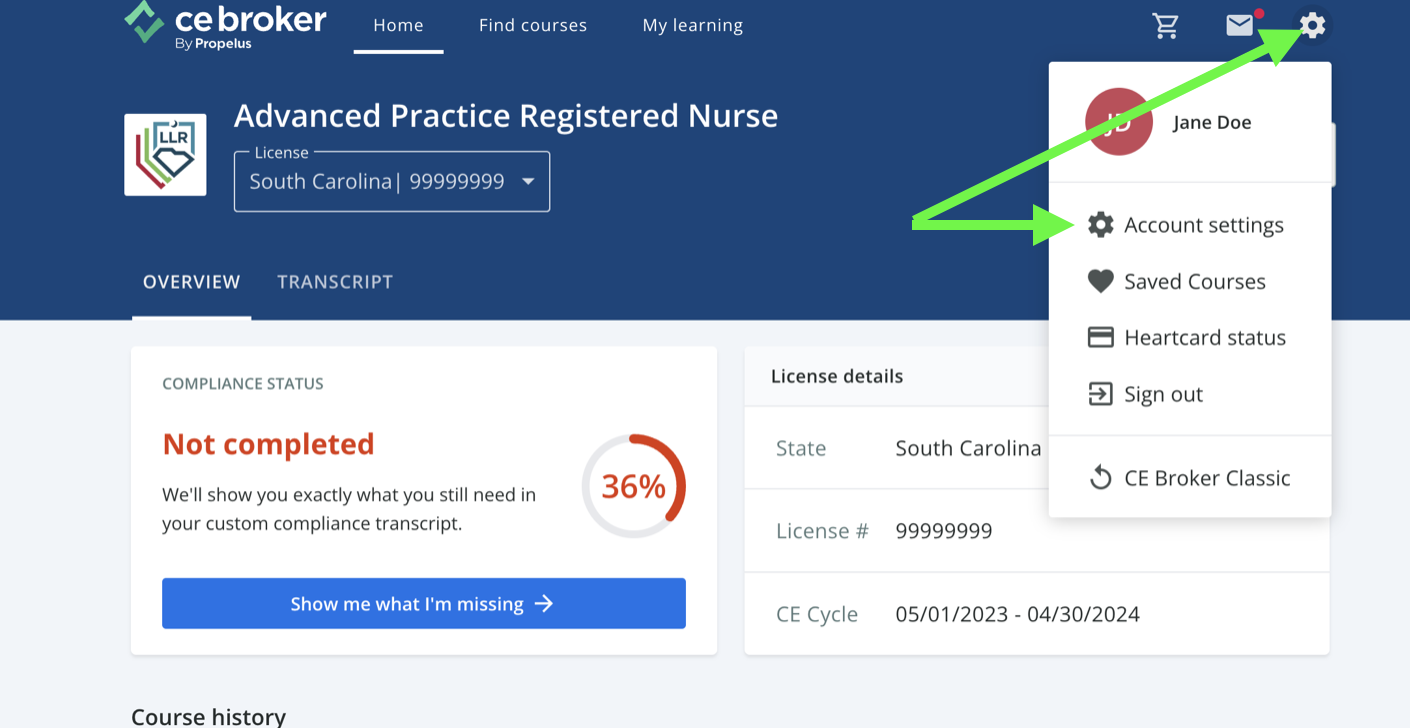Open the license dropdown for South Carolina
Image resolution: width=1410 pixels, height=728 pixels.
tap(391, 181)
